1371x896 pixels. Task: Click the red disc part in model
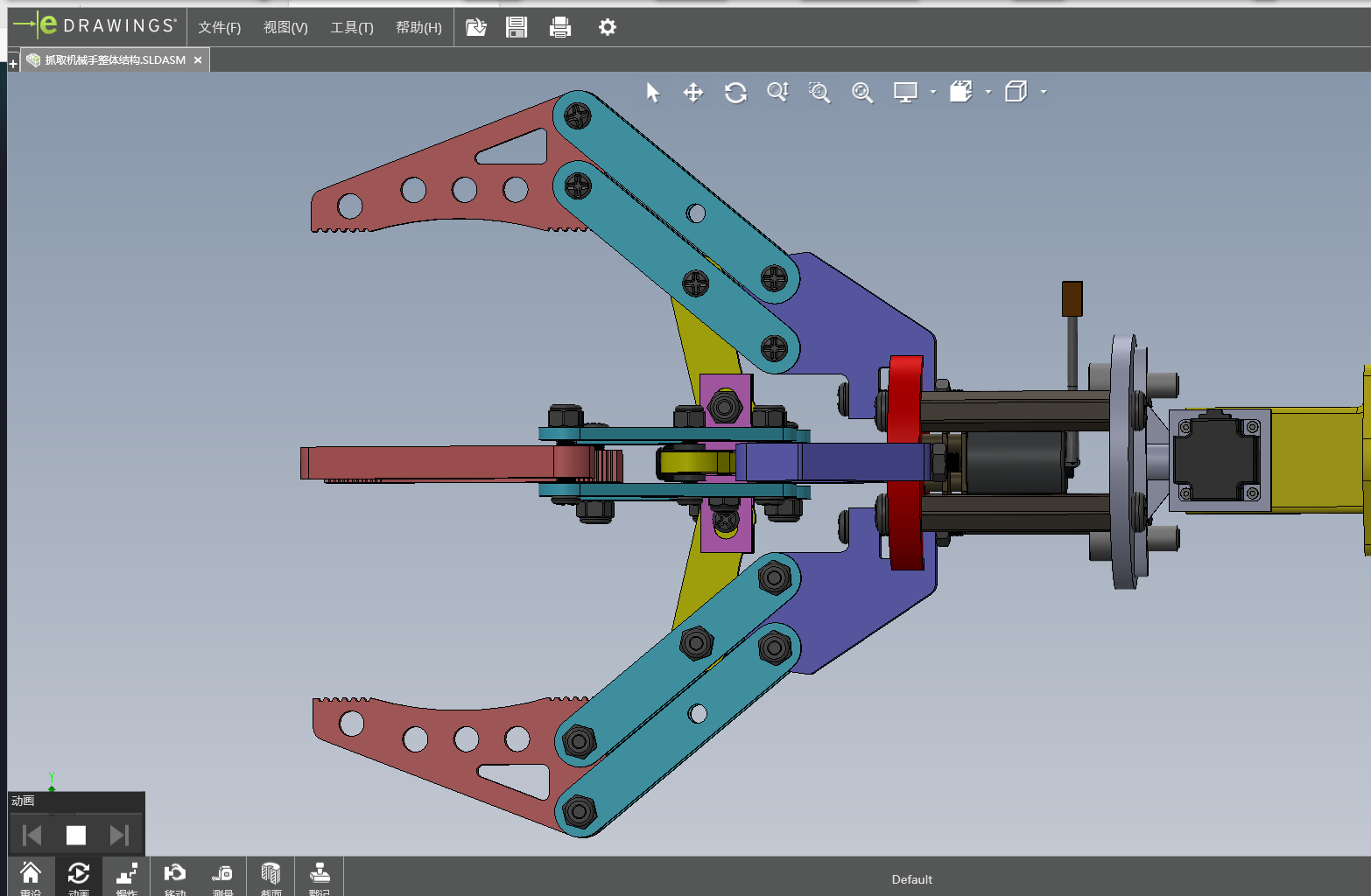tap(905, 462)
